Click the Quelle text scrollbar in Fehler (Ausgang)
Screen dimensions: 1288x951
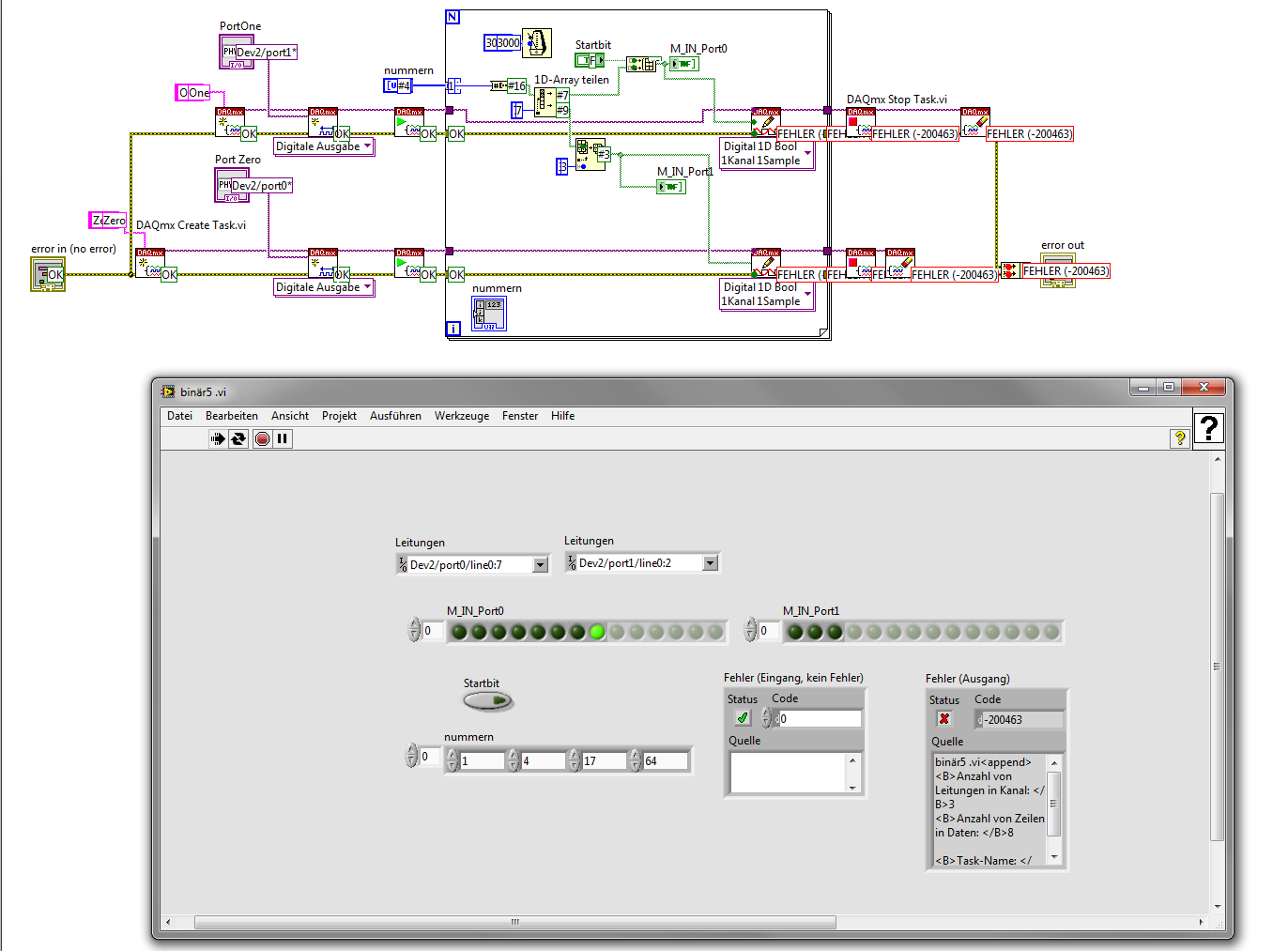tap(1054, 809)
